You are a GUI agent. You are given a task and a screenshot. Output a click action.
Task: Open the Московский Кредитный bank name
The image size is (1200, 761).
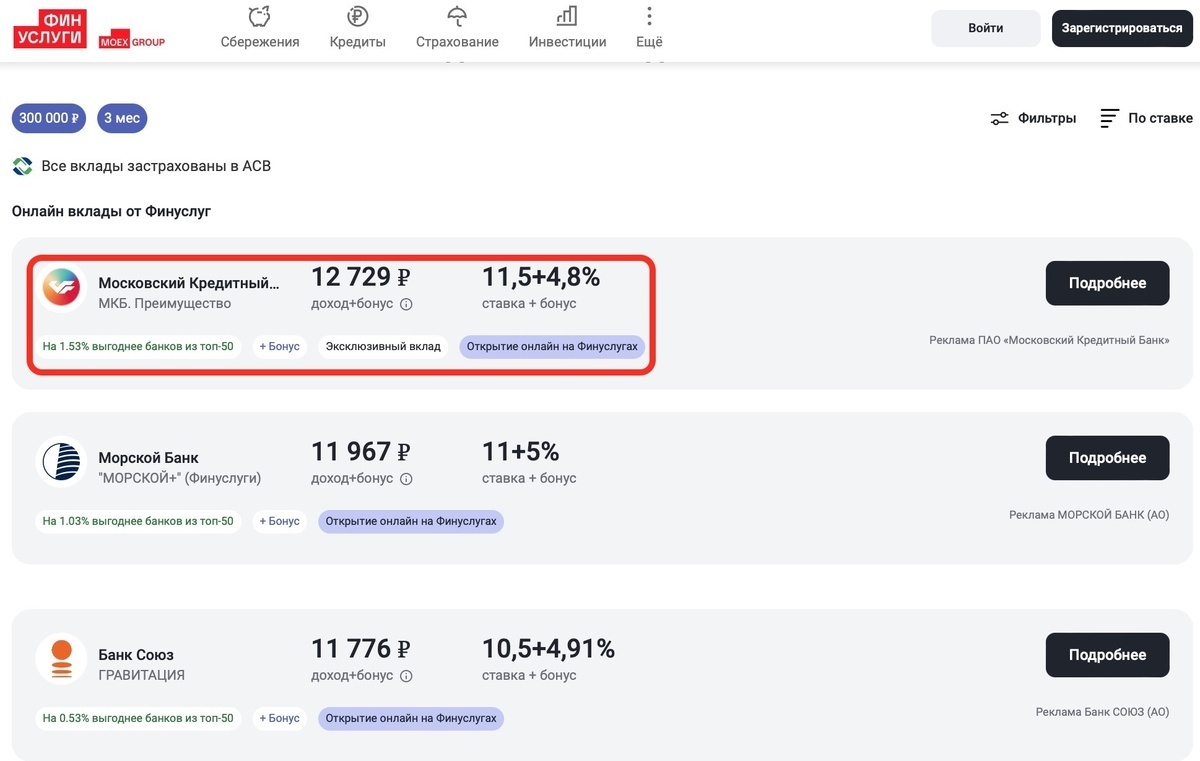tap(189, 284)
